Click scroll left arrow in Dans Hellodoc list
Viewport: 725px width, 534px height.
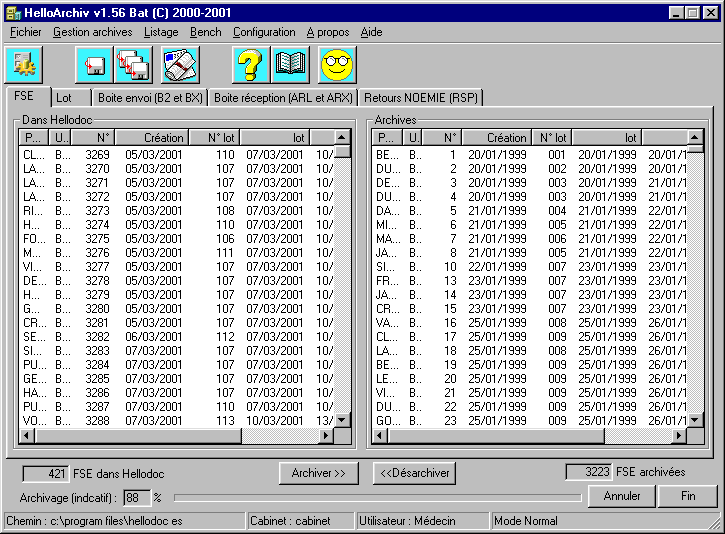tap(27, 436)
